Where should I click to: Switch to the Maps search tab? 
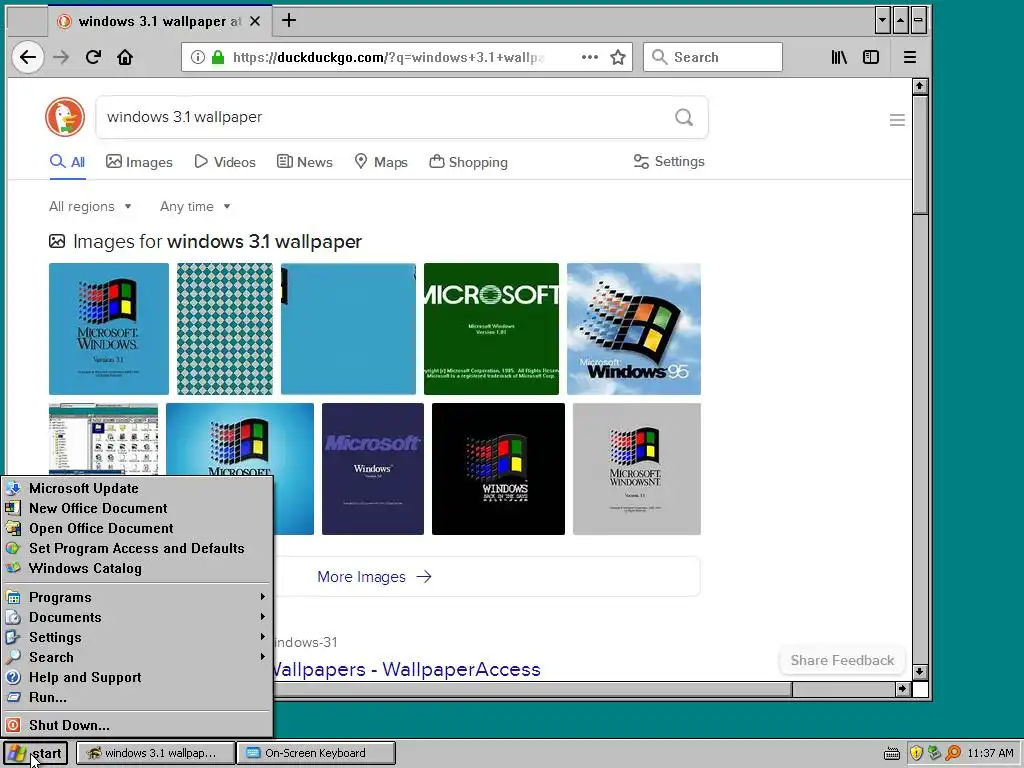coord(381,162)
